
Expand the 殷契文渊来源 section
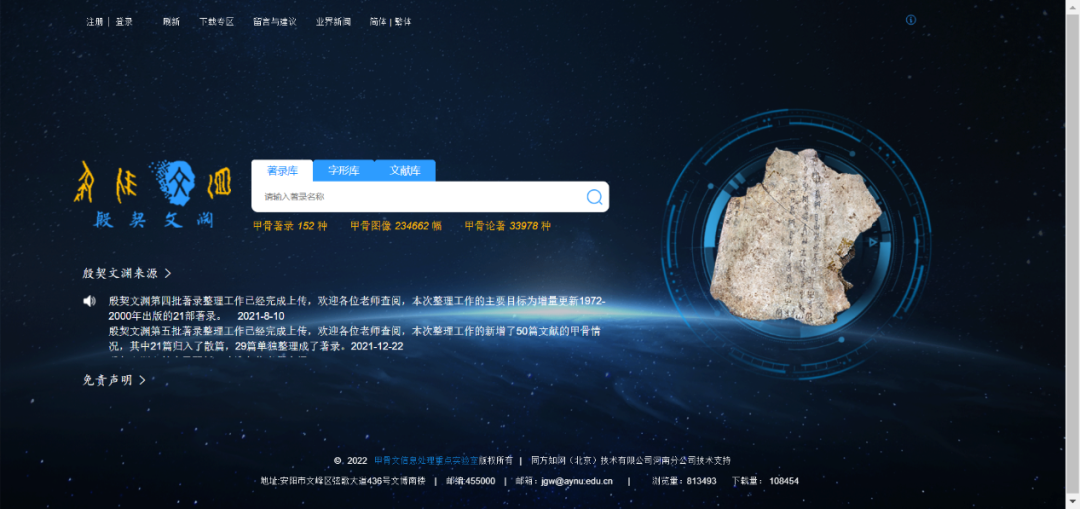(127, 273)
